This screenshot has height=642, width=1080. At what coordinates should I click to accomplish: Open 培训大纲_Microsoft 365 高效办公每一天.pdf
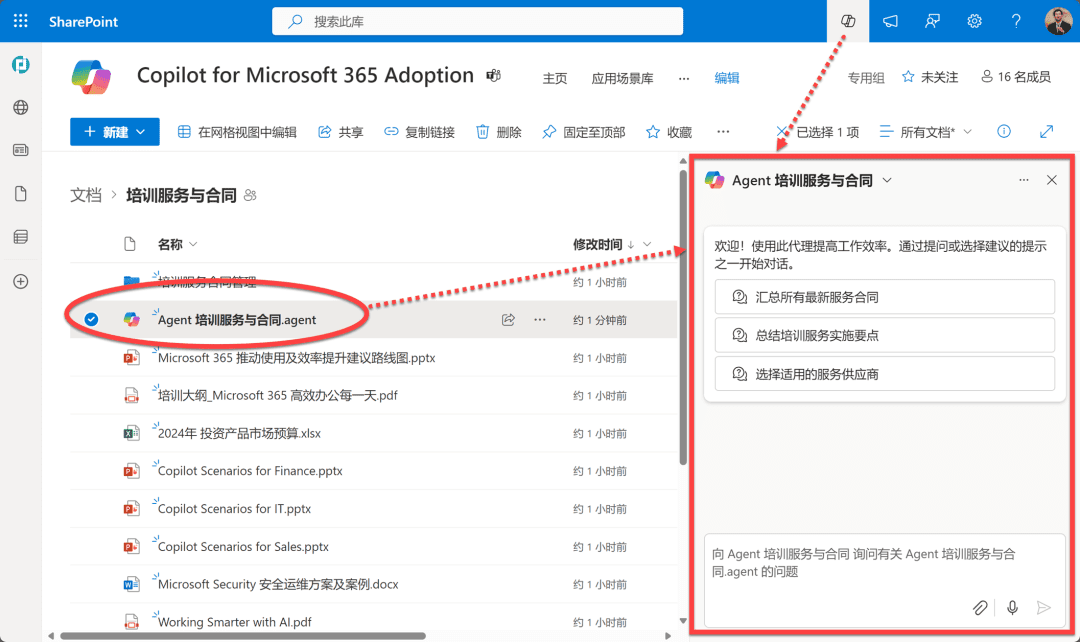pos(278,395)
